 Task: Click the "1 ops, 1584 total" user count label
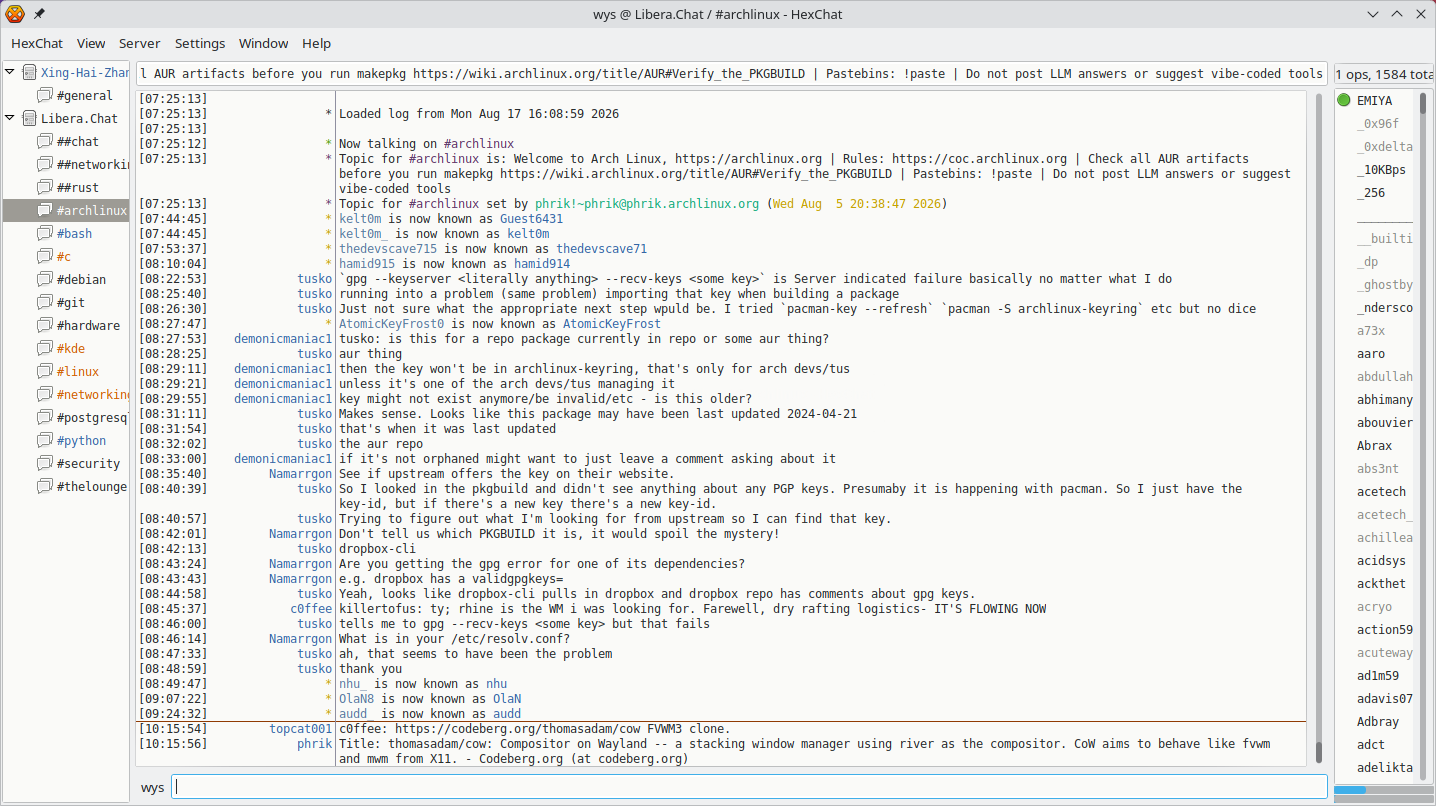pyautogui.click(x=1385, y=74)
